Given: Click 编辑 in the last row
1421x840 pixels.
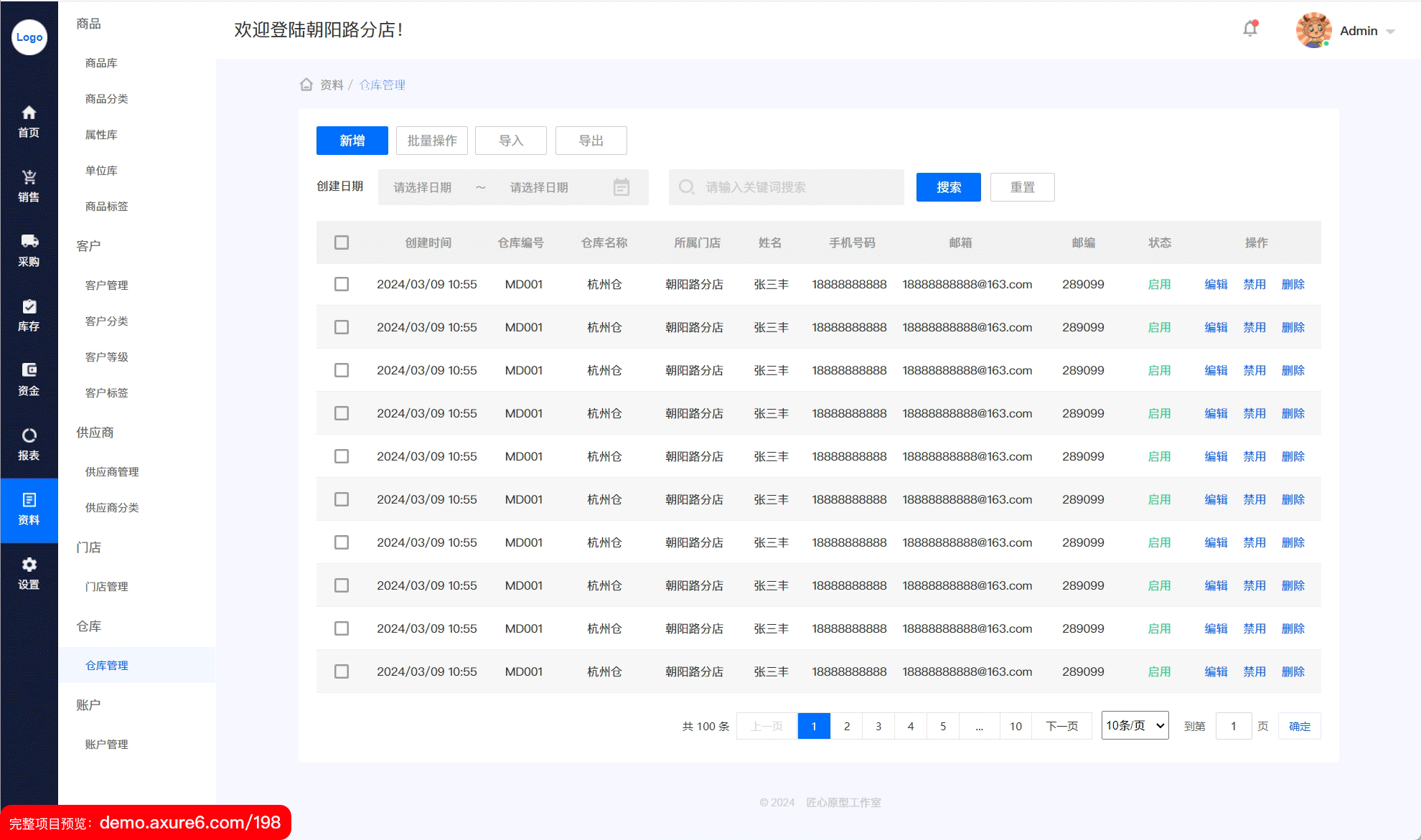Looking at the screenshot, I should (1216, 671).
